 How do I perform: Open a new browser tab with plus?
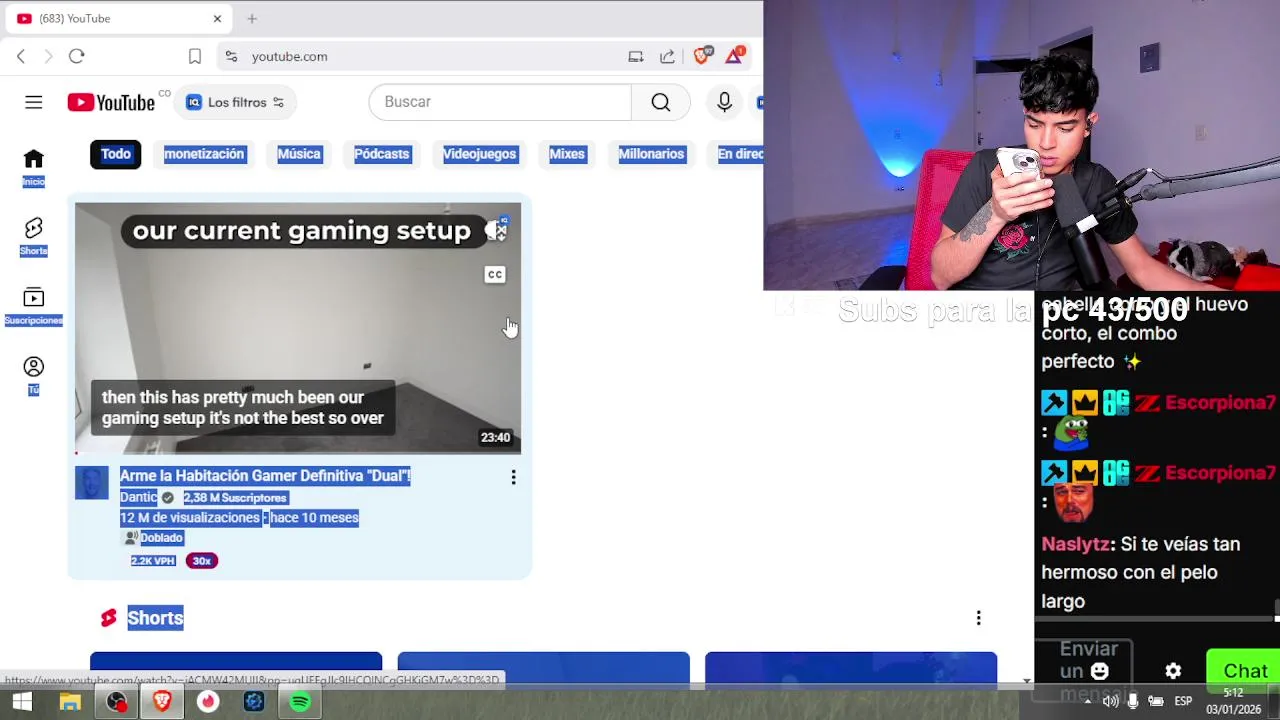click(252, 18)
